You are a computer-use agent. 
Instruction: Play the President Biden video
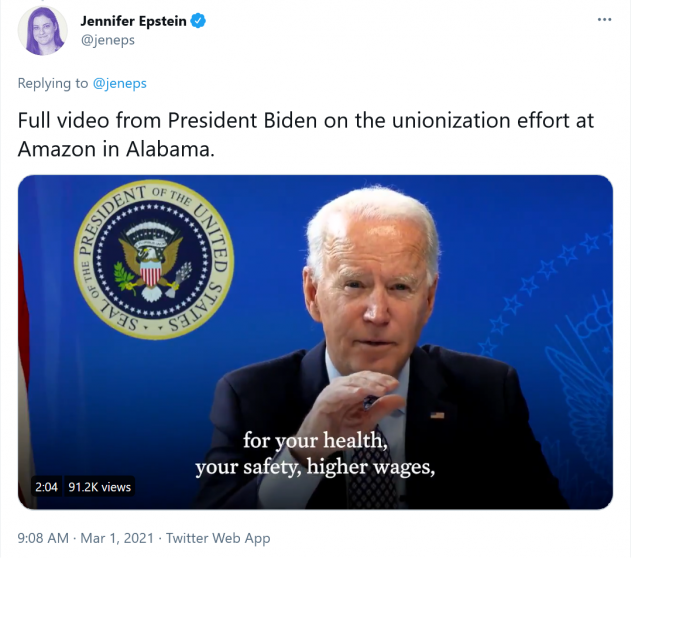315,342
